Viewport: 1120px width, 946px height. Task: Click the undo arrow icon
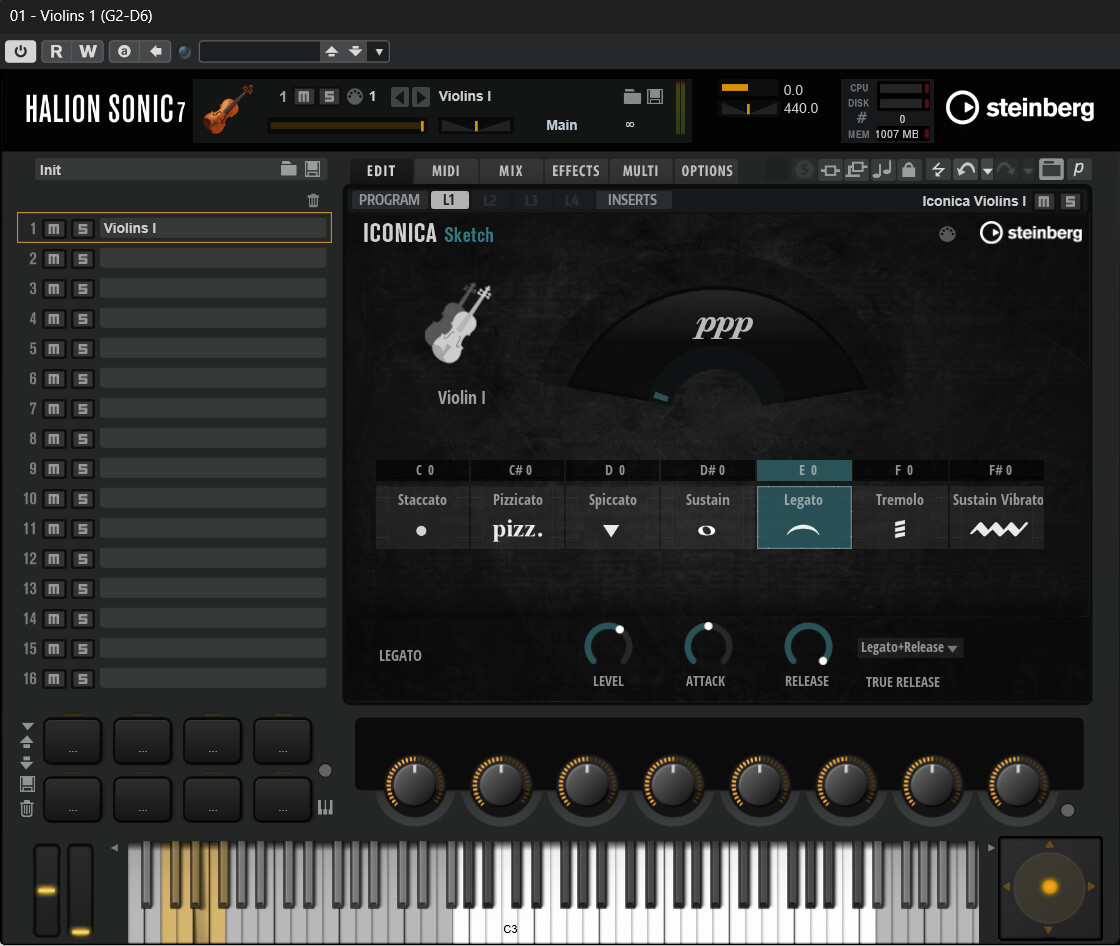coord(964,170)
